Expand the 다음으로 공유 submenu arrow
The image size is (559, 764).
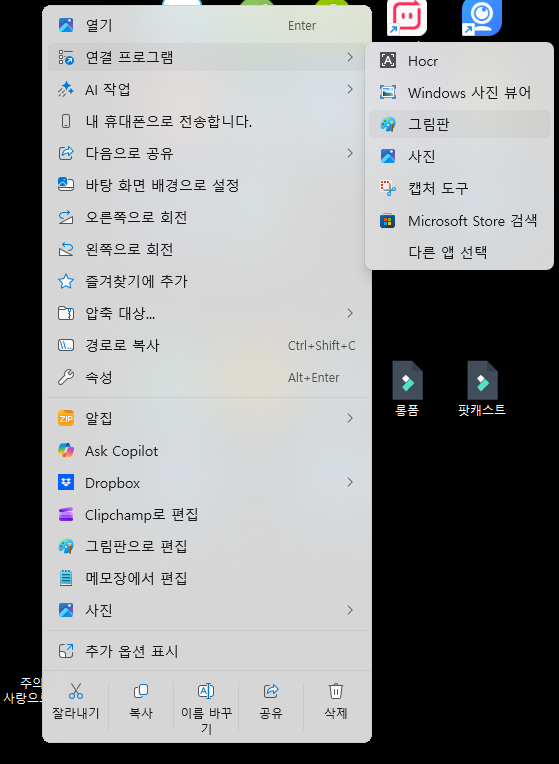coord(350,153)
